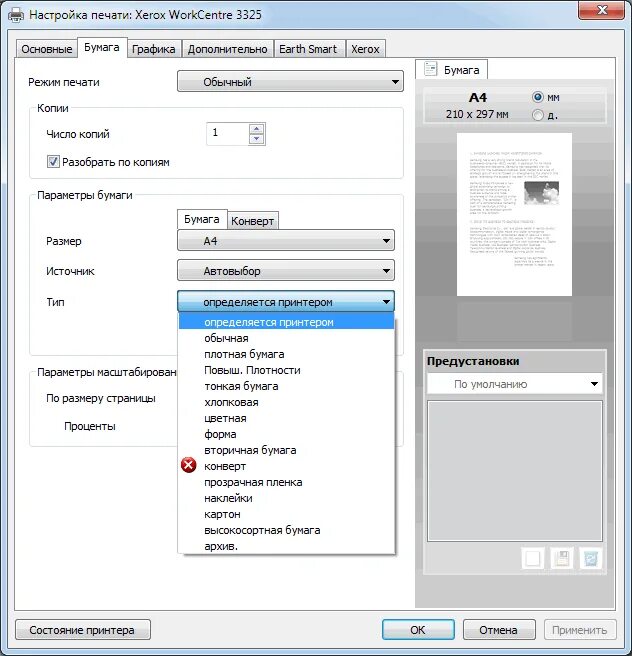Viewport: 632px width, 656px height.
Task: Choose цветная paper type
Action: [x=287, y=418]
